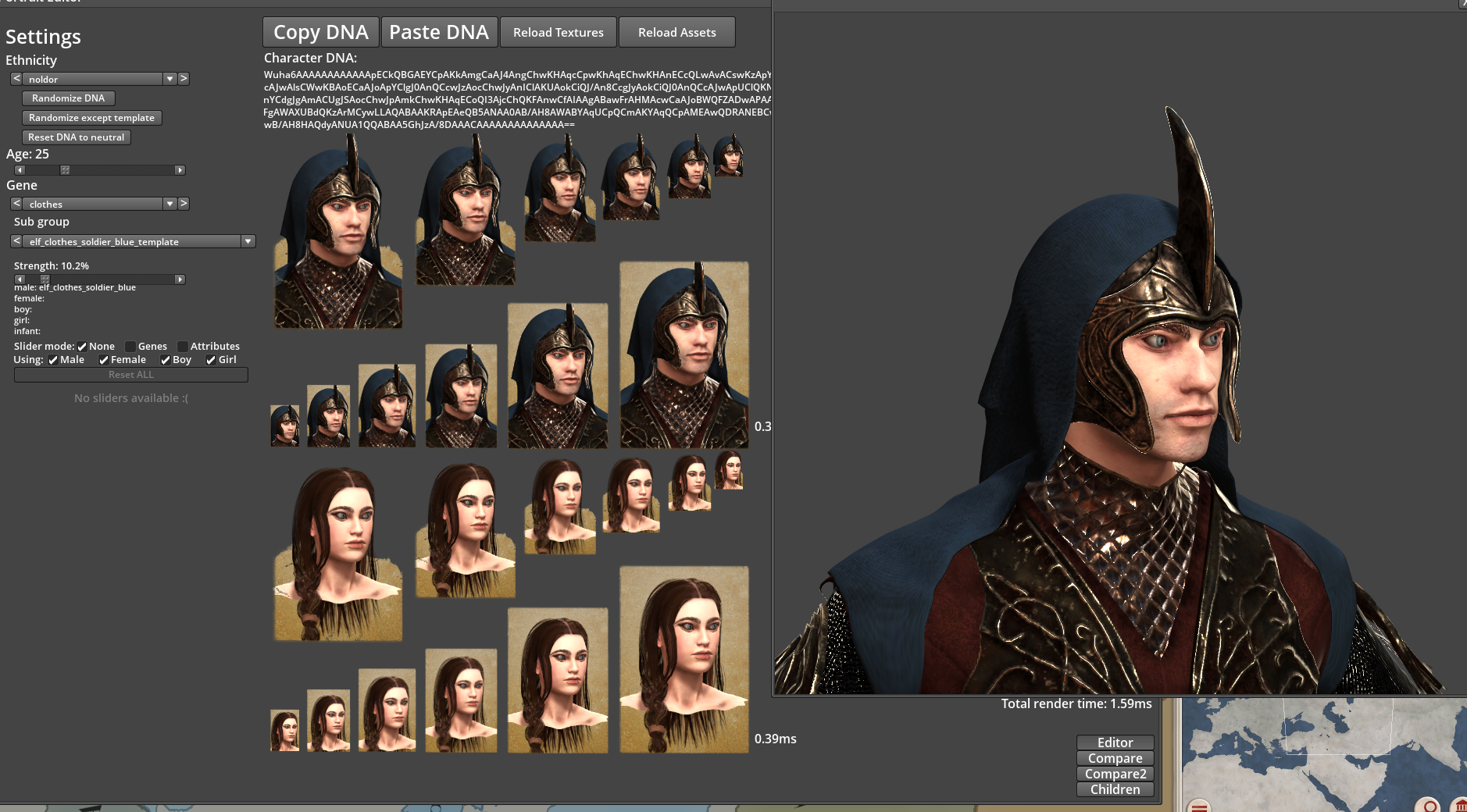The height and width of the screenshot is (812, 1467).
Task: Click previous ethnicity arrow beside noldor
Action: pyautogui.click(x=16, y=79)
